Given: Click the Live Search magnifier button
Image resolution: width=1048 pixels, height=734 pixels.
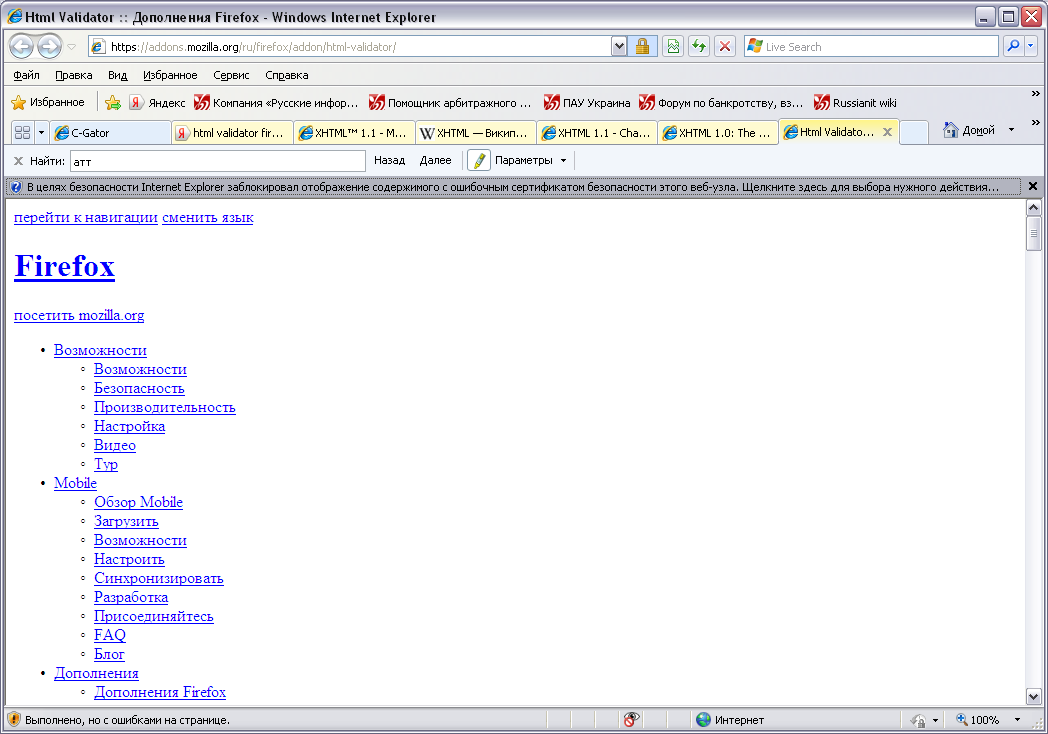Looking at the screenshot, I should pyautogui.click(x=1013, y=46).
